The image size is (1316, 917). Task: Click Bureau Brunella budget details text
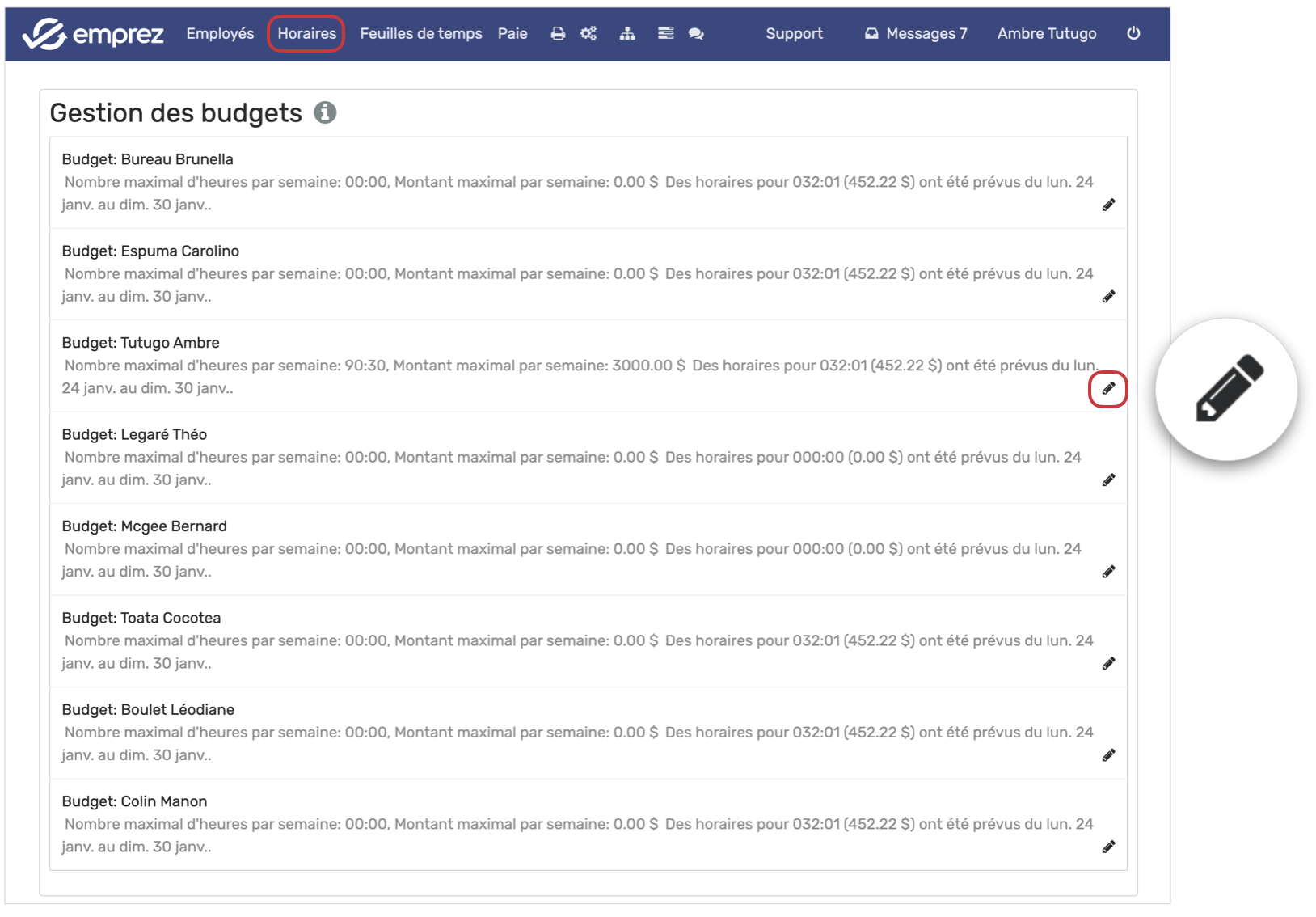click(577, 193)
